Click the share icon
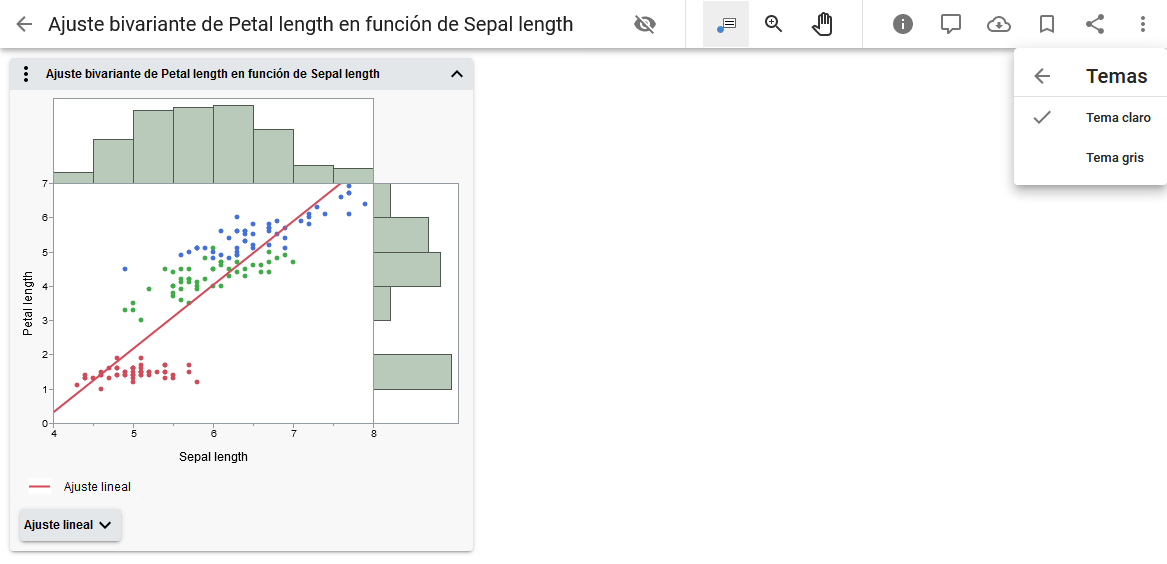Viewport: 1167px width, 564px height. pos(1095,24)
